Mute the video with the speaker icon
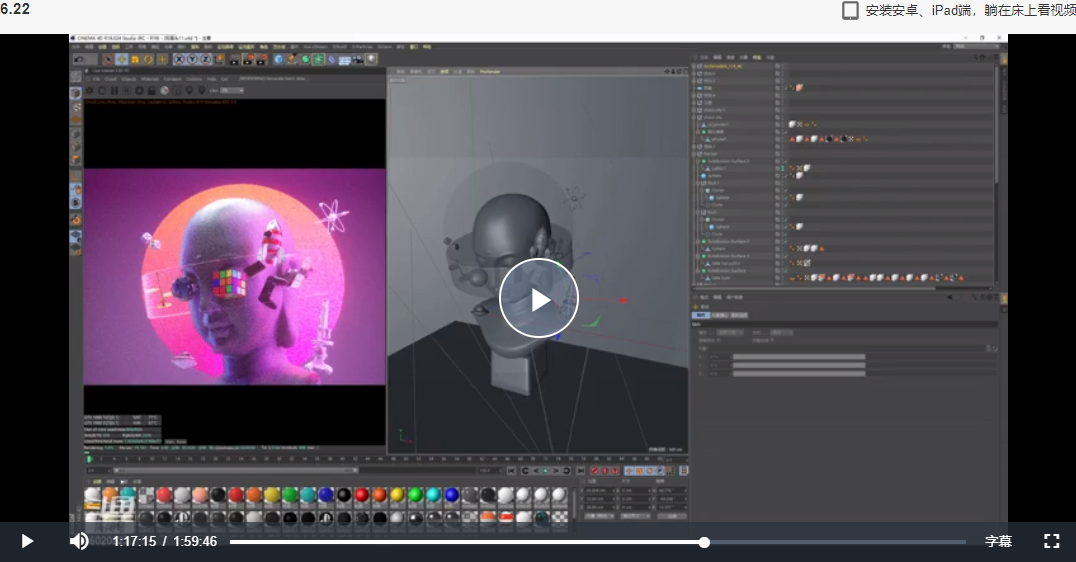Image resolution: width=1076 pixels, height=562 pixels. [79, 541]
